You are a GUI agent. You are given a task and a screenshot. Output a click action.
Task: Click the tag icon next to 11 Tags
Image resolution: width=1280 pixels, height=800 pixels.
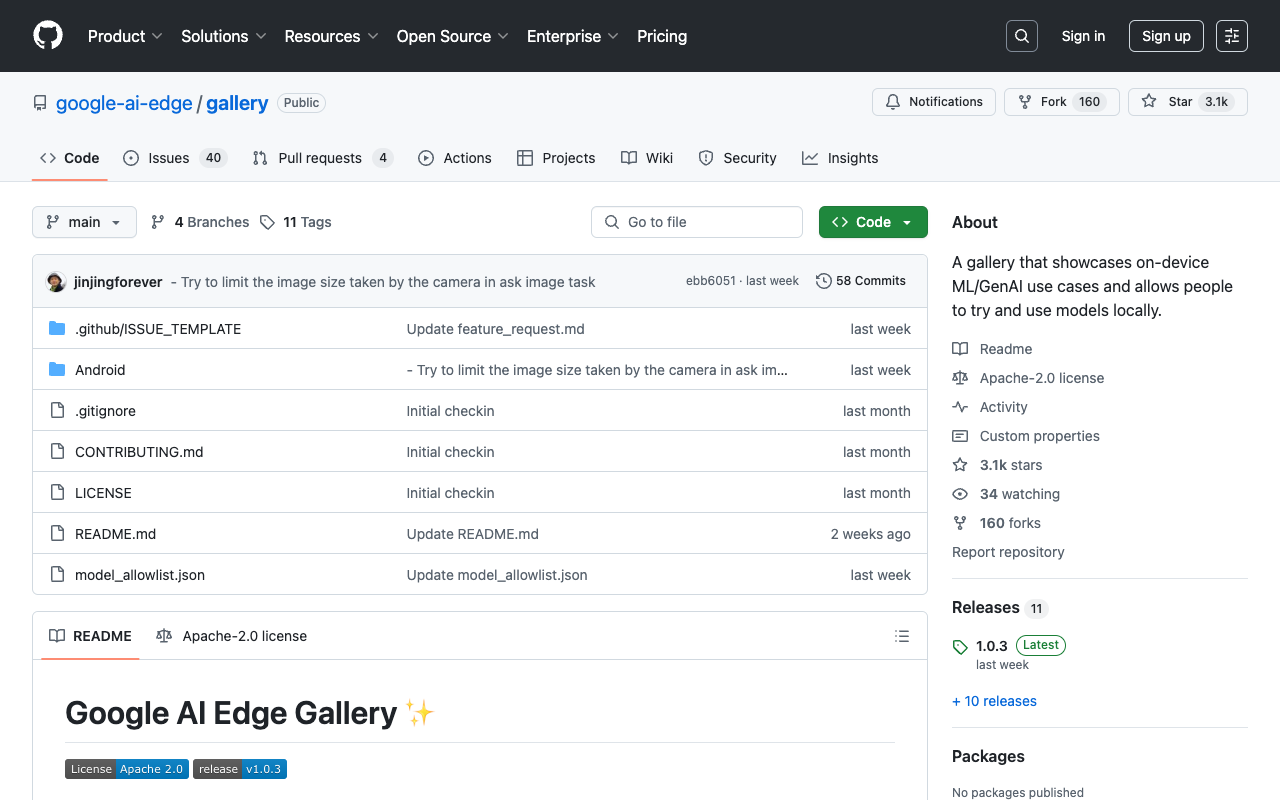click(267, 222)
